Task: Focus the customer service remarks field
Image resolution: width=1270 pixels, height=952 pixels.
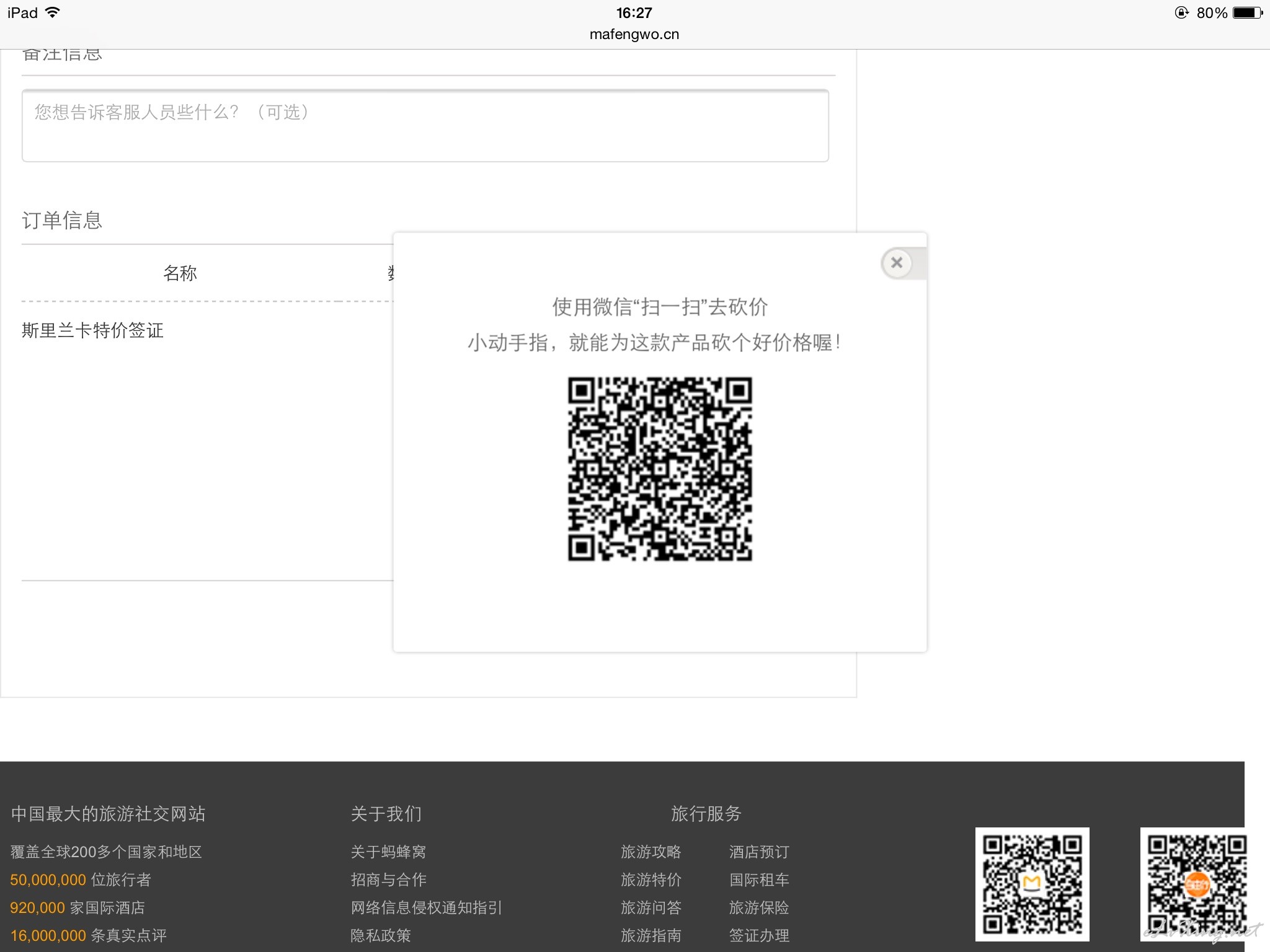Action: click(425, 126)
